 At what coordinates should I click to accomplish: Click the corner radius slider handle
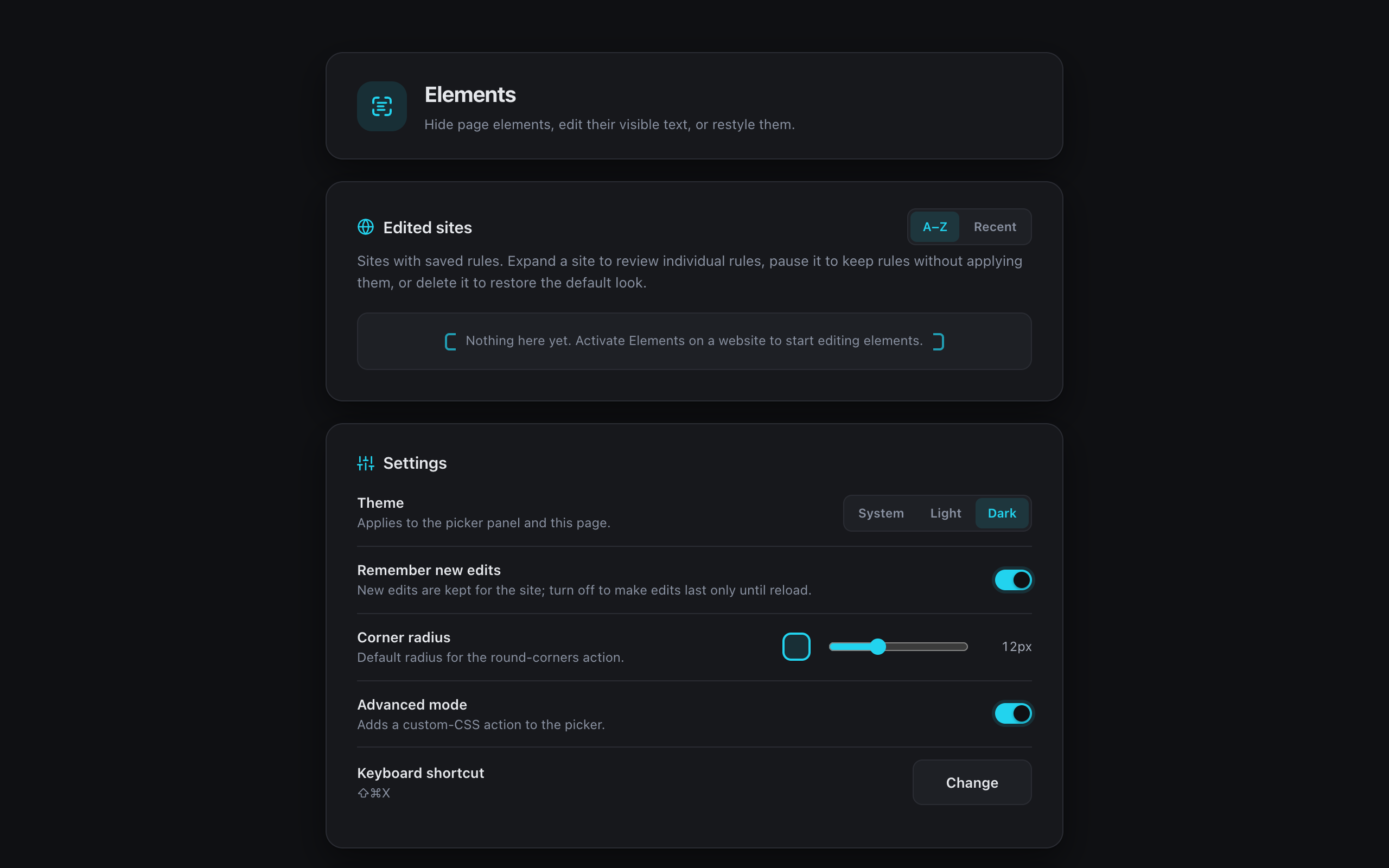(x=877, y=647)
